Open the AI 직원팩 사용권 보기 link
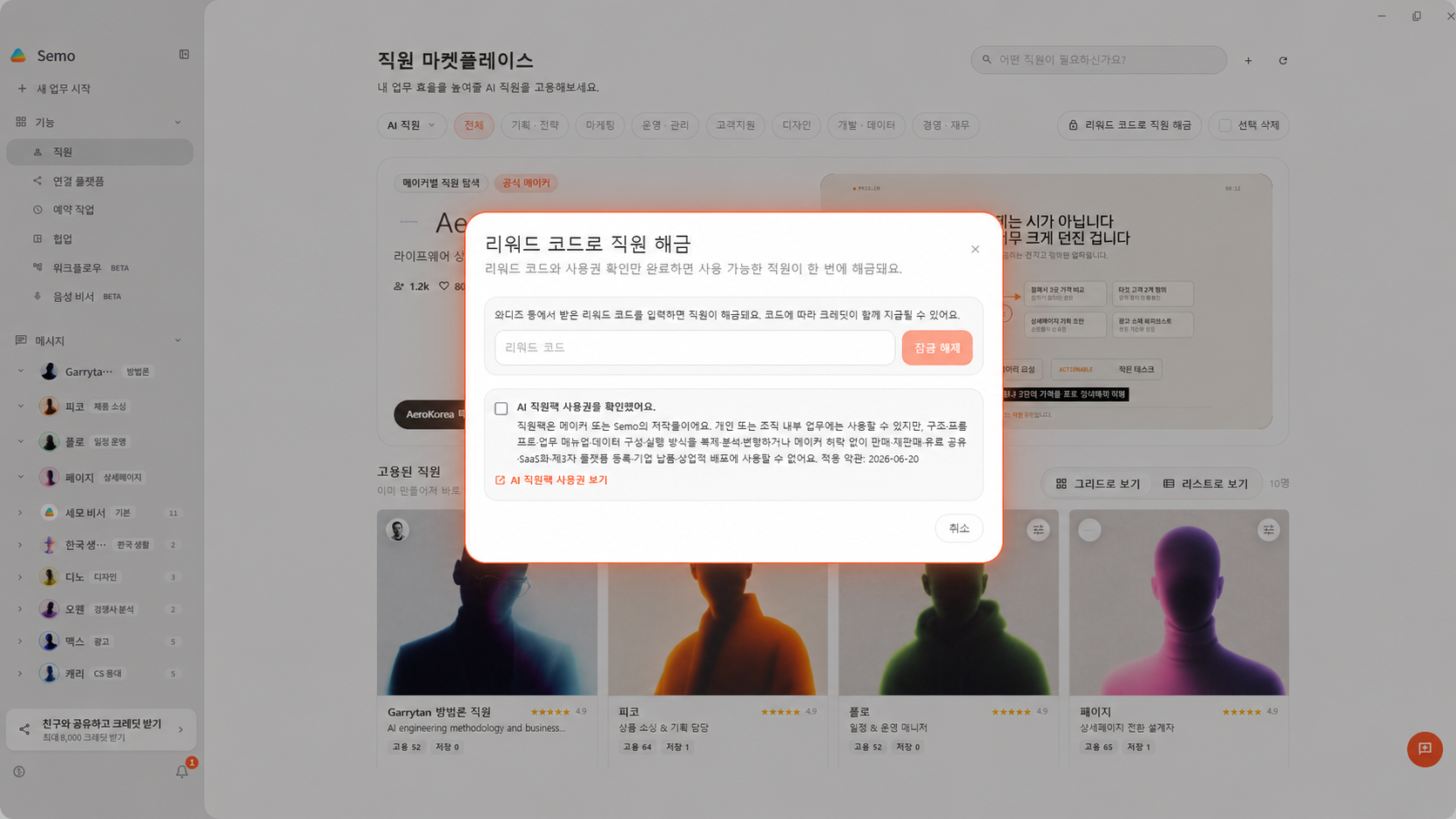Screen dimensions: 1456x819 click(551, 480)
